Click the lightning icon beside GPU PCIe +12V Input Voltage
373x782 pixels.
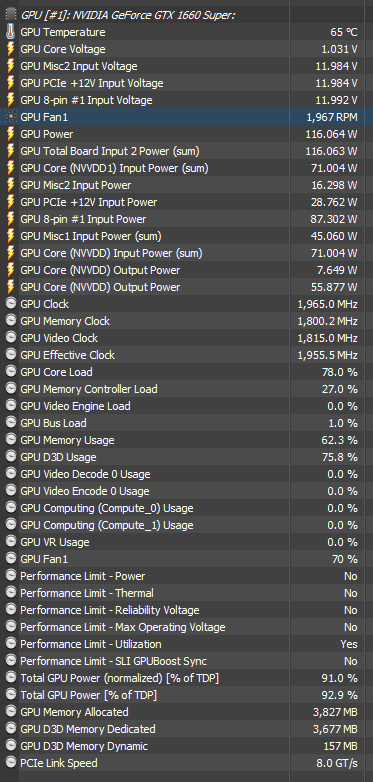[x=10, y=83]
